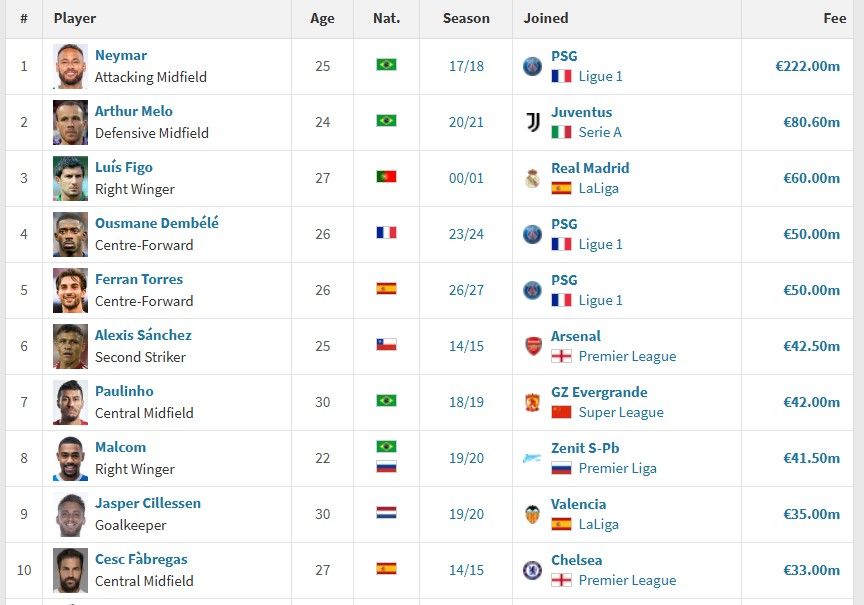The image size is (864, 605).
Task: Click the Chelsea club crest
Action: [532, 570]
